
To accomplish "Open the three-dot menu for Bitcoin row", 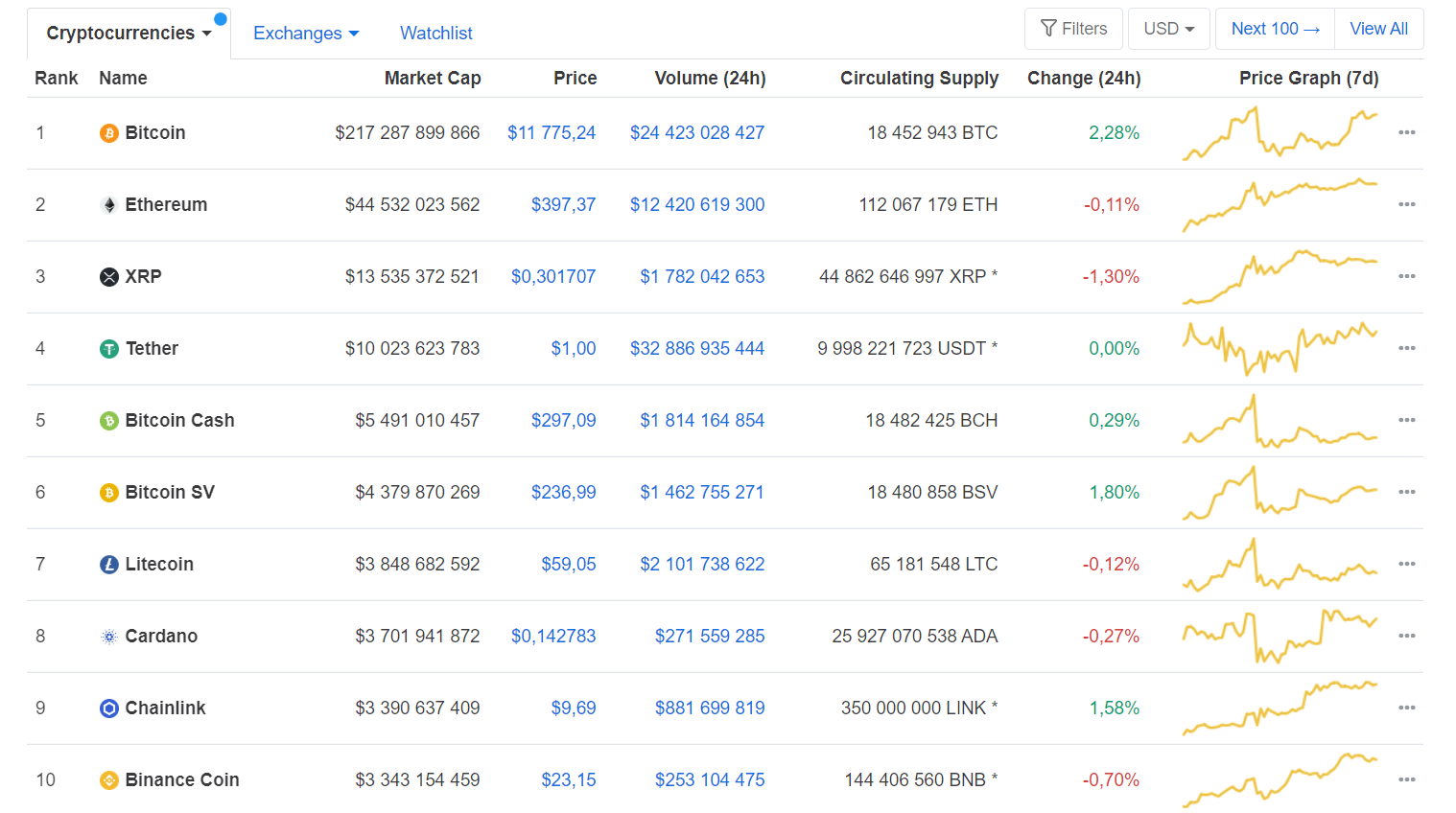I will 1406,133.
